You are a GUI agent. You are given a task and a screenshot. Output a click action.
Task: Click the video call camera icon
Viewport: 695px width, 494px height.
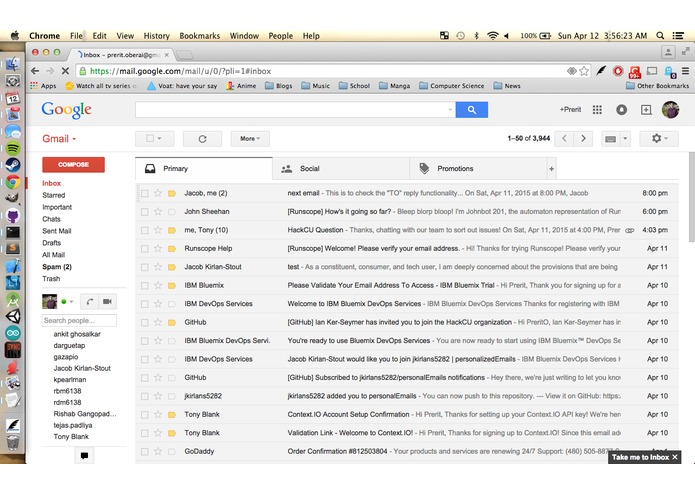(107, 302)
